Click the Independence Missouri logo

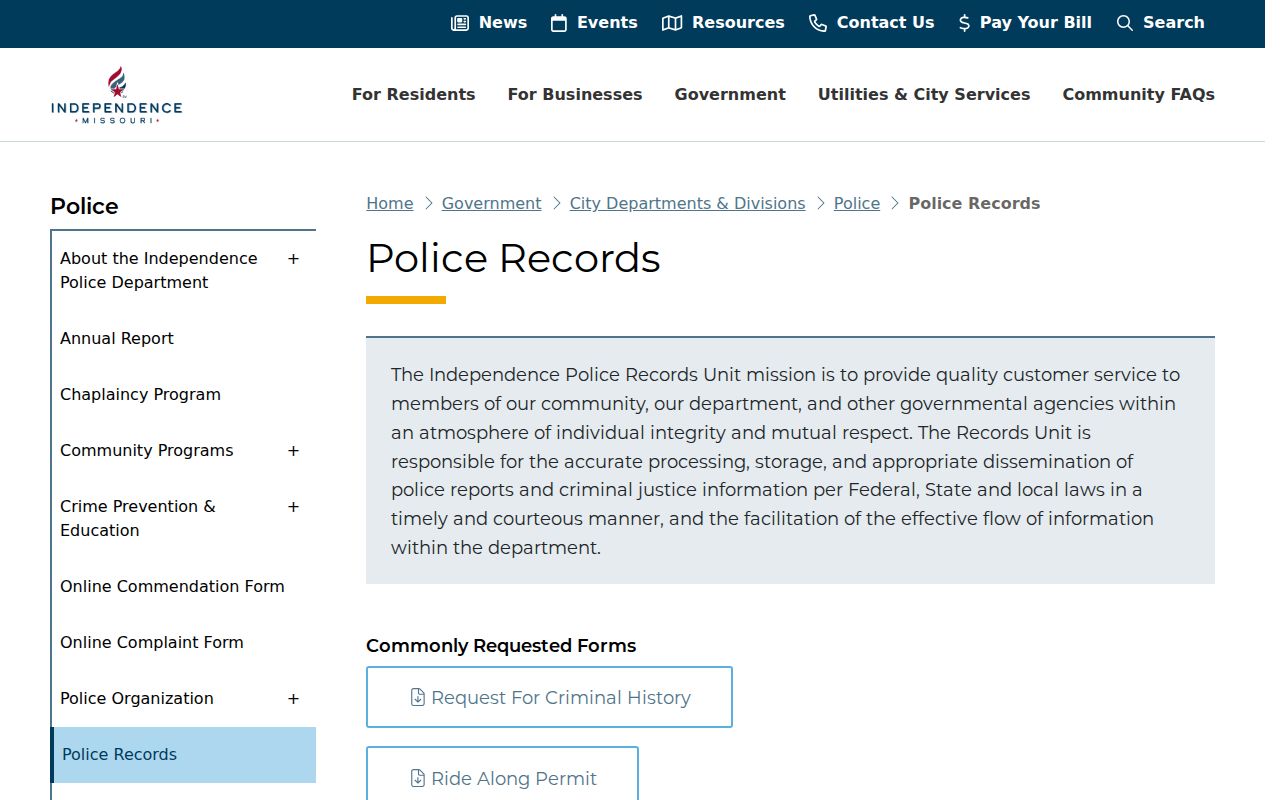point(117,95)
